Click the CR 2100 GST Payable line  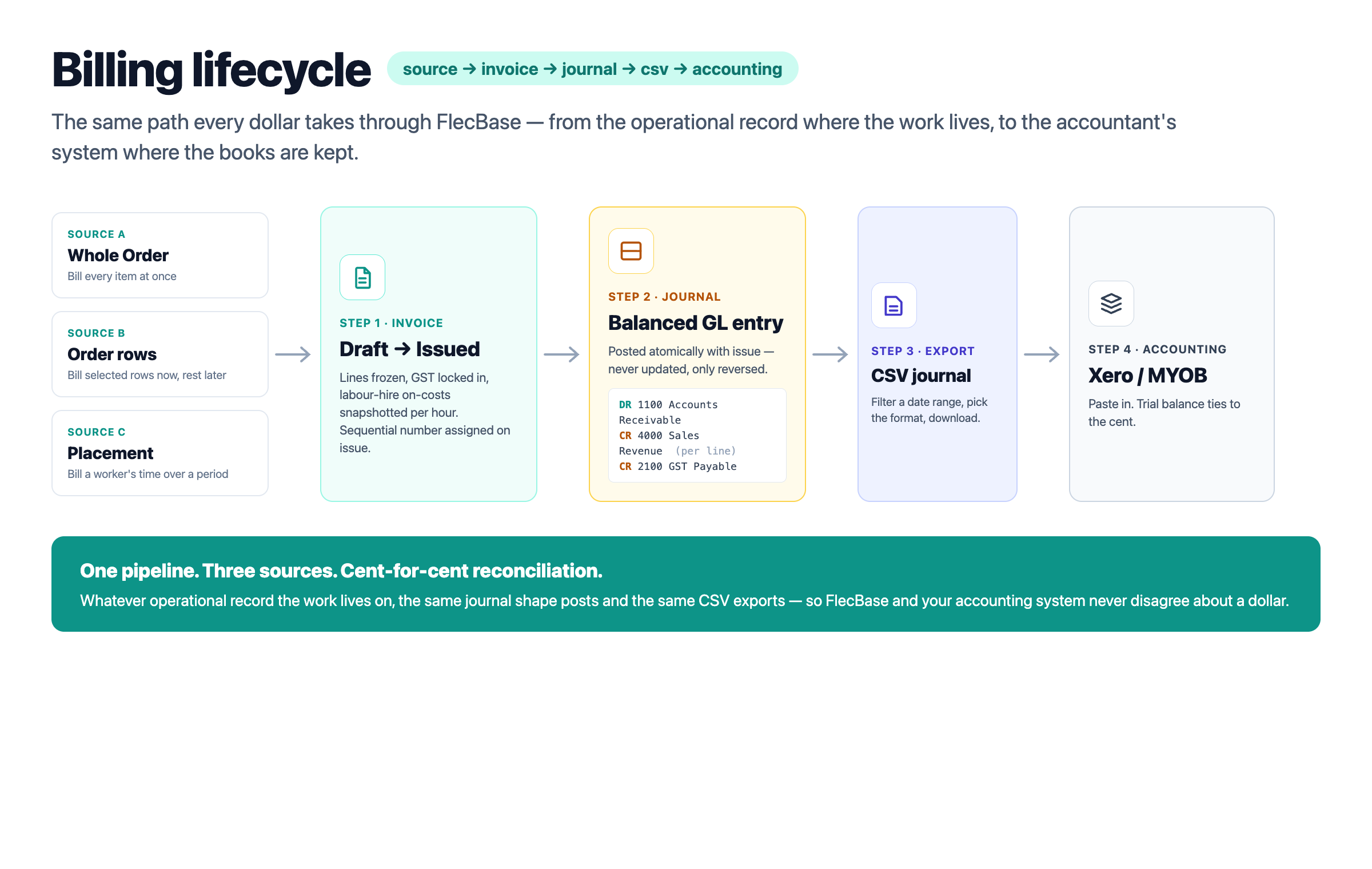click(x=677, y=467)
